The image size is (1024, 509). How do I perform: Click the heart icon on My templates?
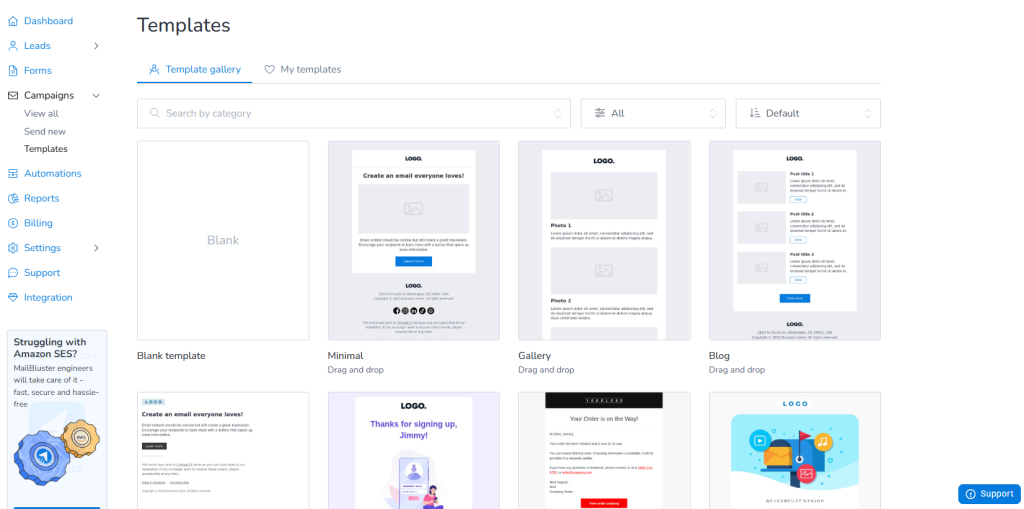tap(270, 69)
